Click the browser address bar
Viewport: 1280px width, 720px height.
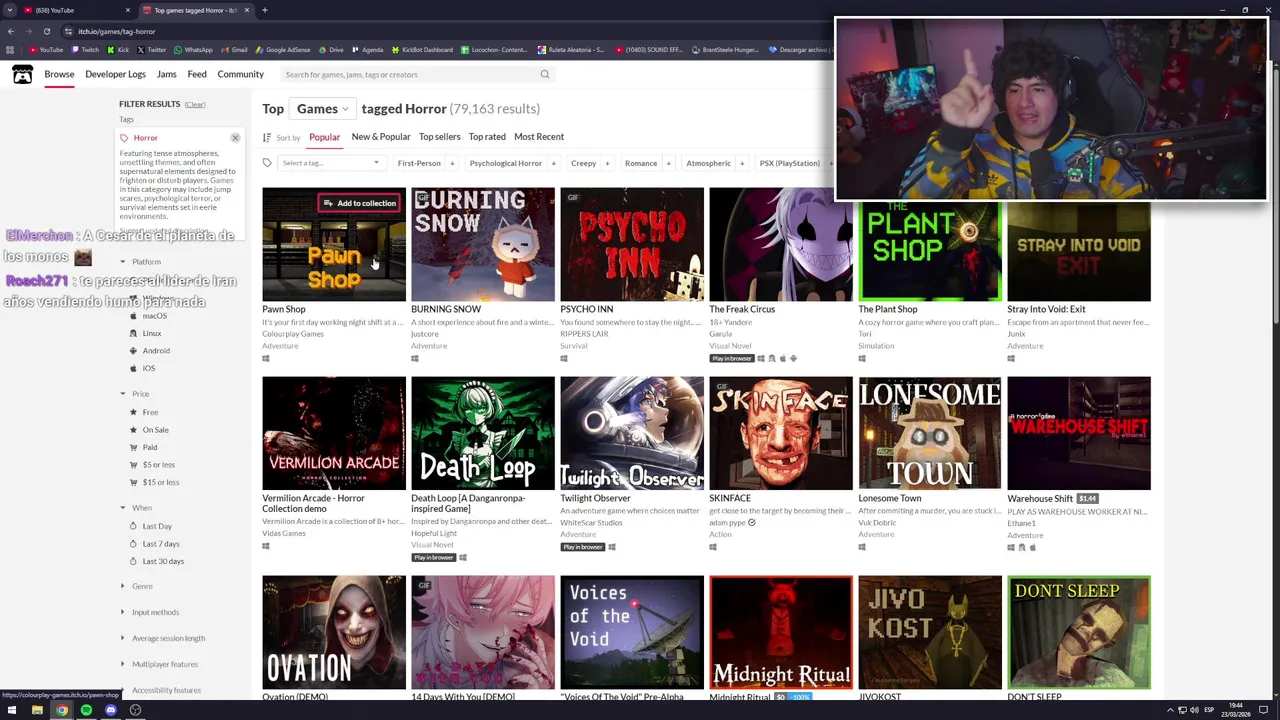440,31
